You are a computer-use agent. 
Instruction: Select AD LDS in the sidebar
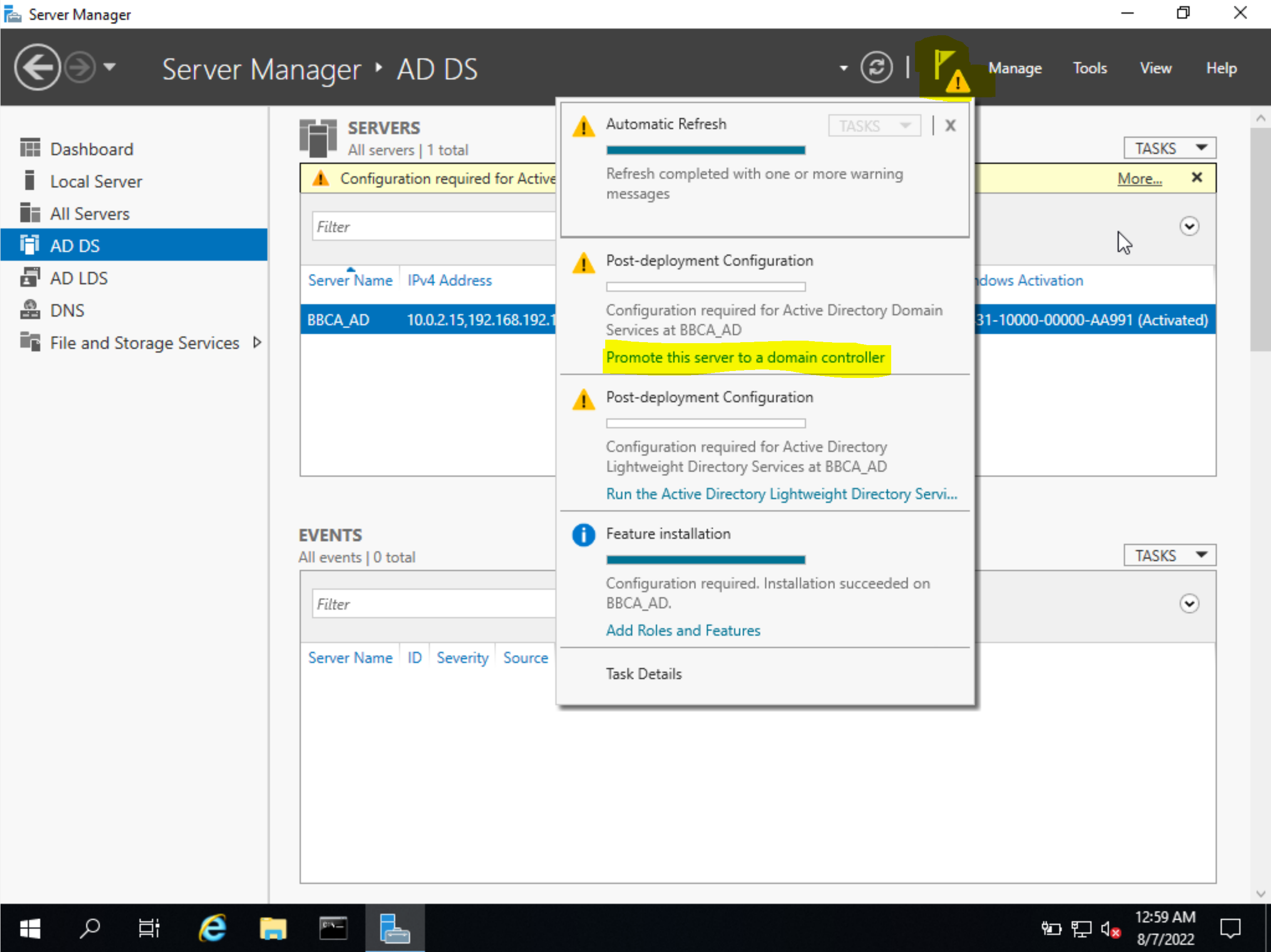[x=134, y=278]
